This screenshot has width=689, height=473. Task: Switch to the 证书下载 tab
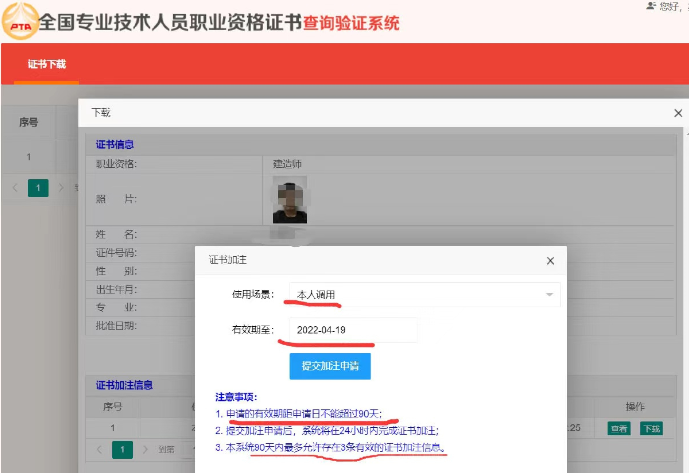point(46,64)
